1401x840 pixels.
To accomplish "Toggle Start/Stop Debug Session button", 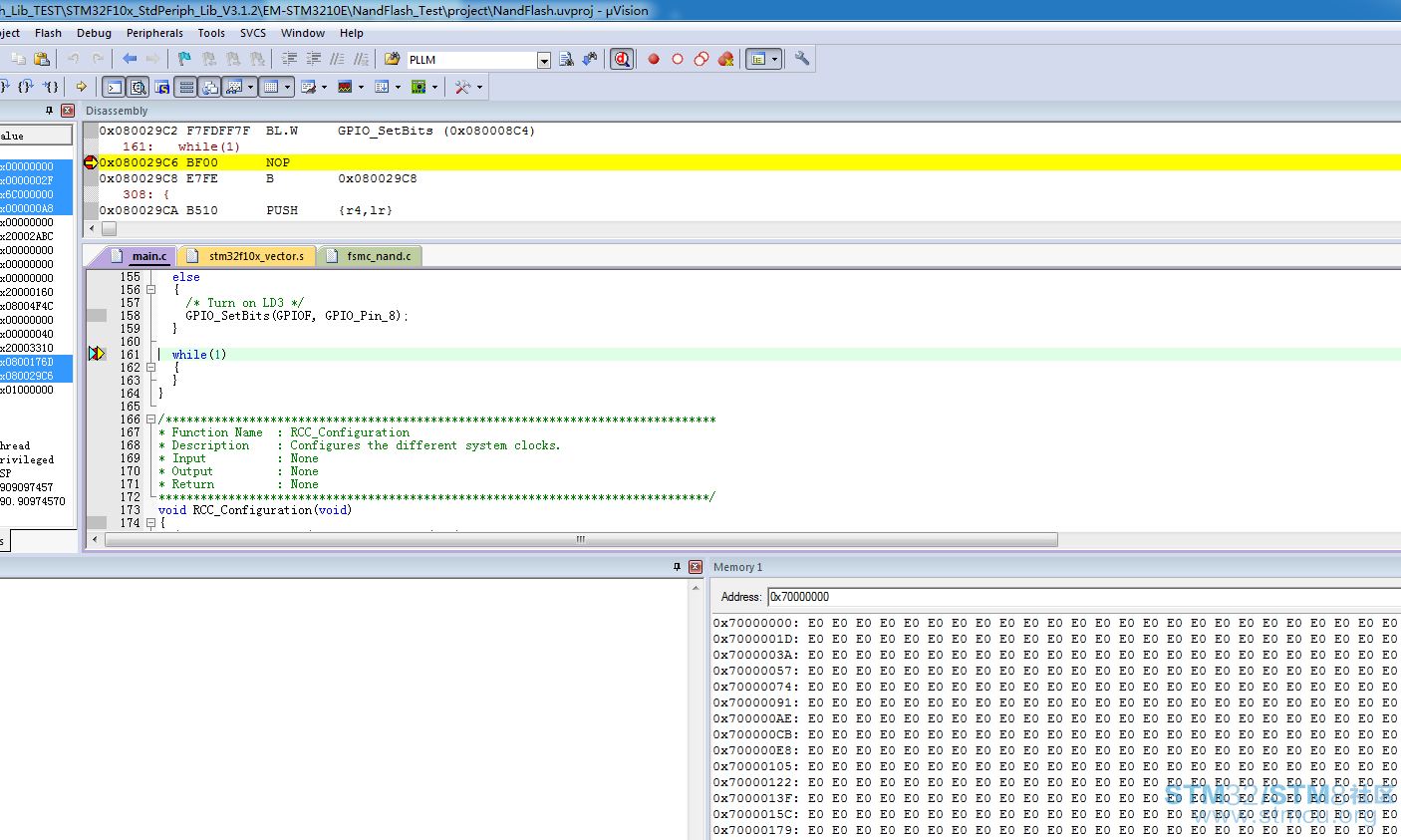I will pyautogui.click(x=622, y=59).
